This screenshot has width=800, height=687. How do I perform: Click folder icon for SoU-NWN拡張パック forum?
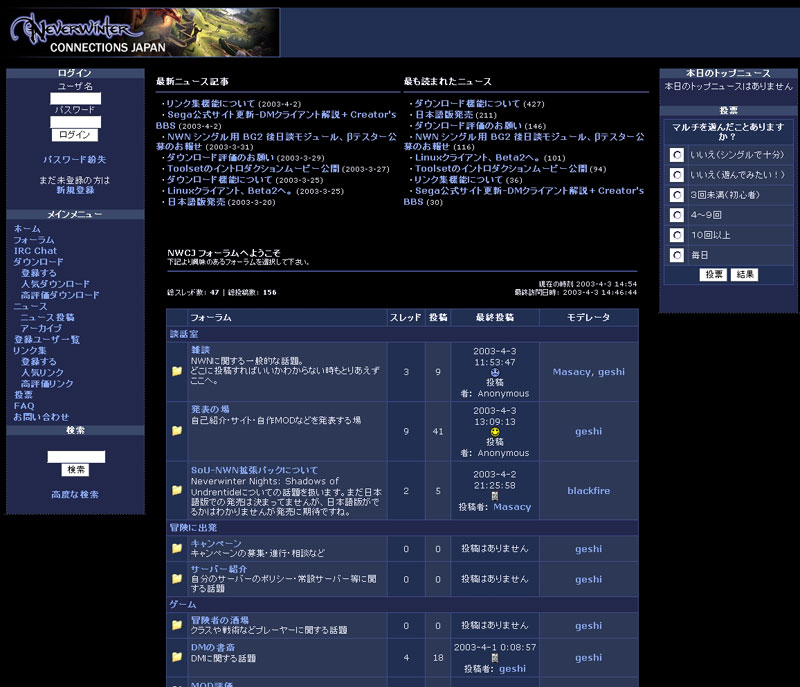tap(177, 490)
